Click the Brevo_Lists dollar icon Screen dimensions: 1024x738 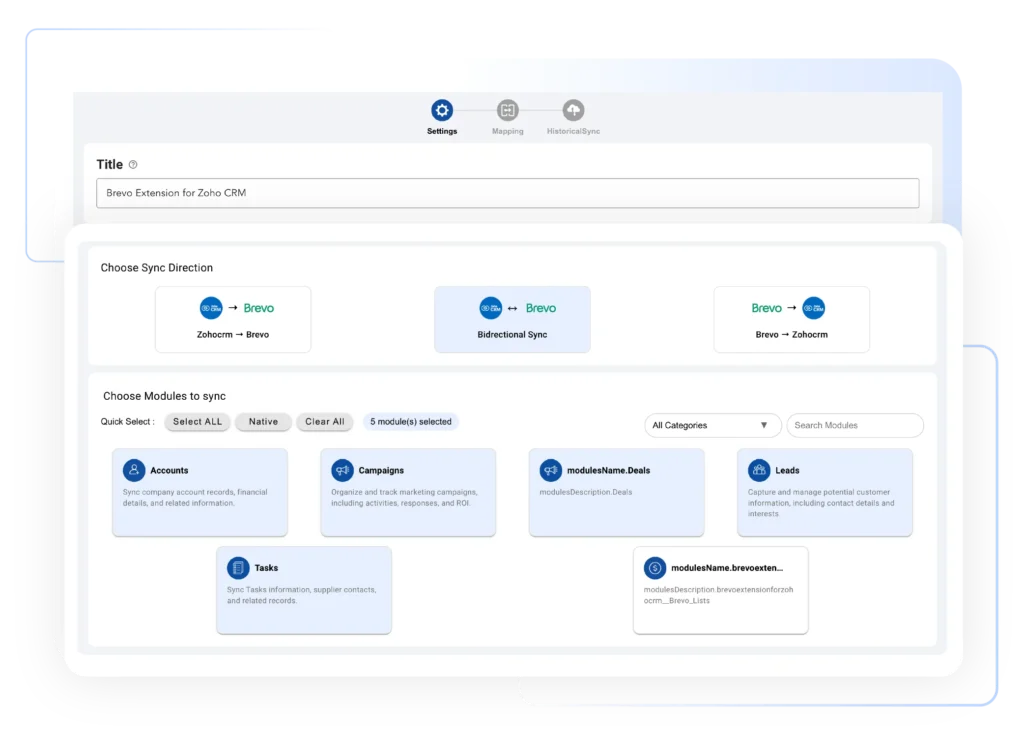[653, 567]
